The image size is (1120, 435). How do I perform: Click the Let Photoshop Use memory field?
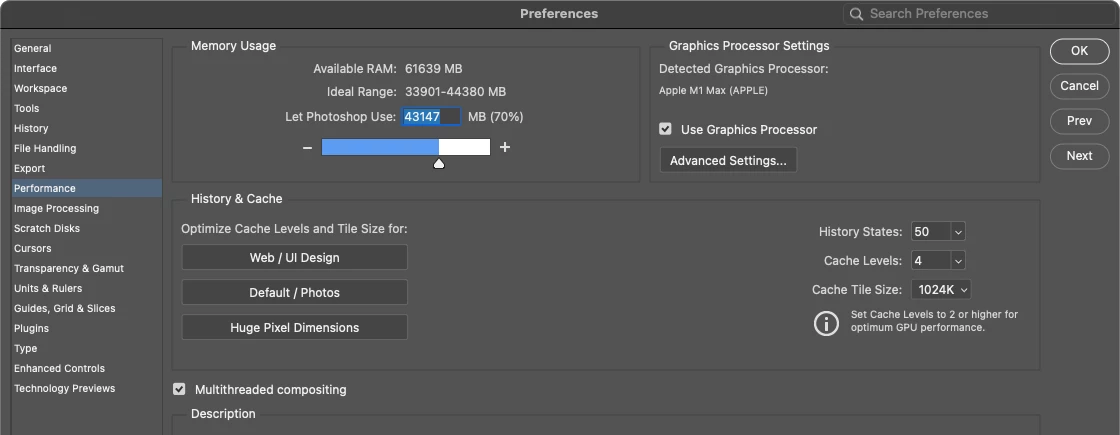431,117
